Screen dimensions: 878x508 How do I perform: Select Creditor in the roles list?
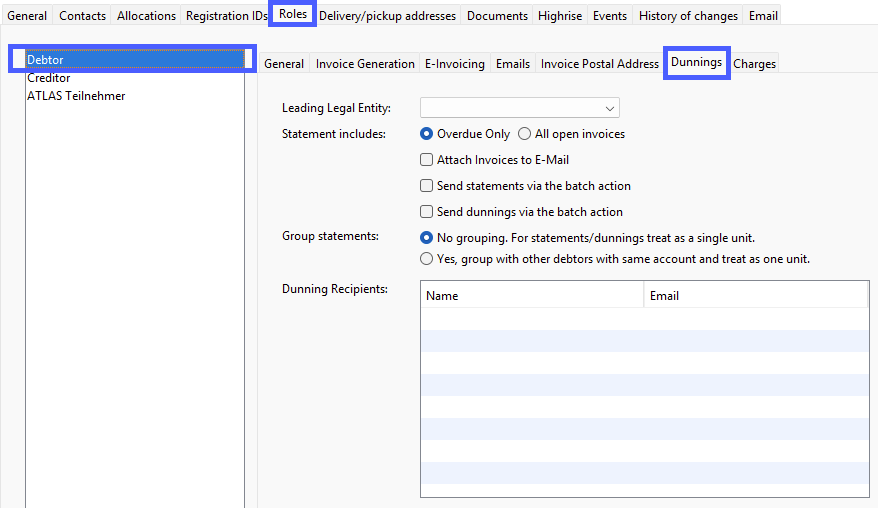pos(49,78)
